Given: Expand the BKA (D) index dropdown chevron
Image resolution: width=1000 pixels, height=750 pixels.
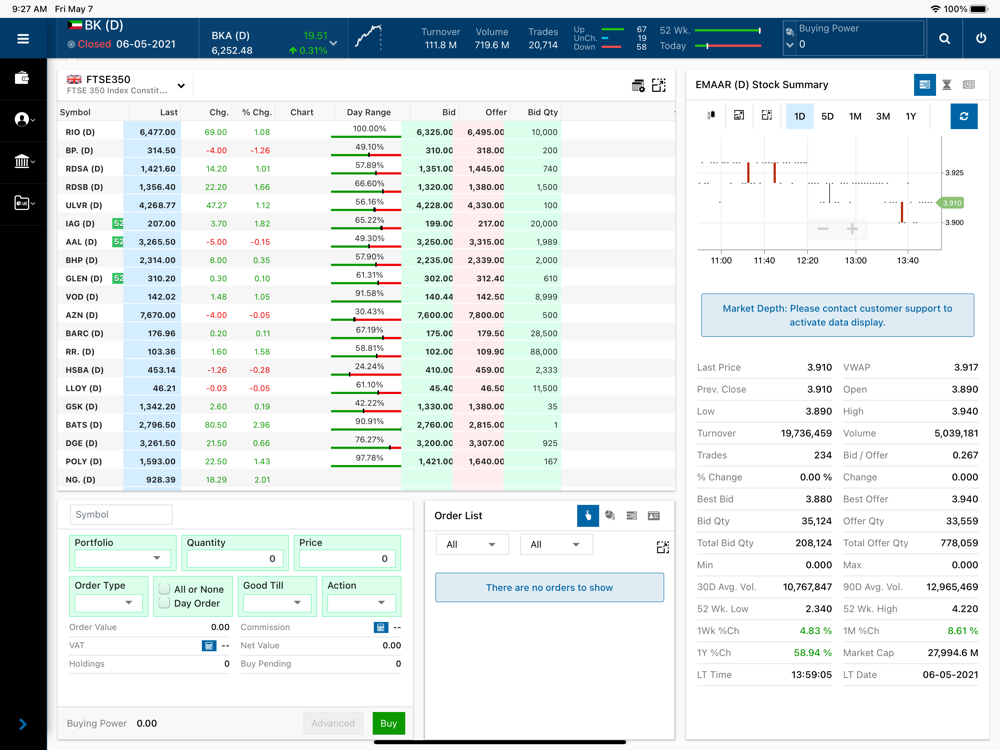Looking at the screenshot, I should click(334, 43).
